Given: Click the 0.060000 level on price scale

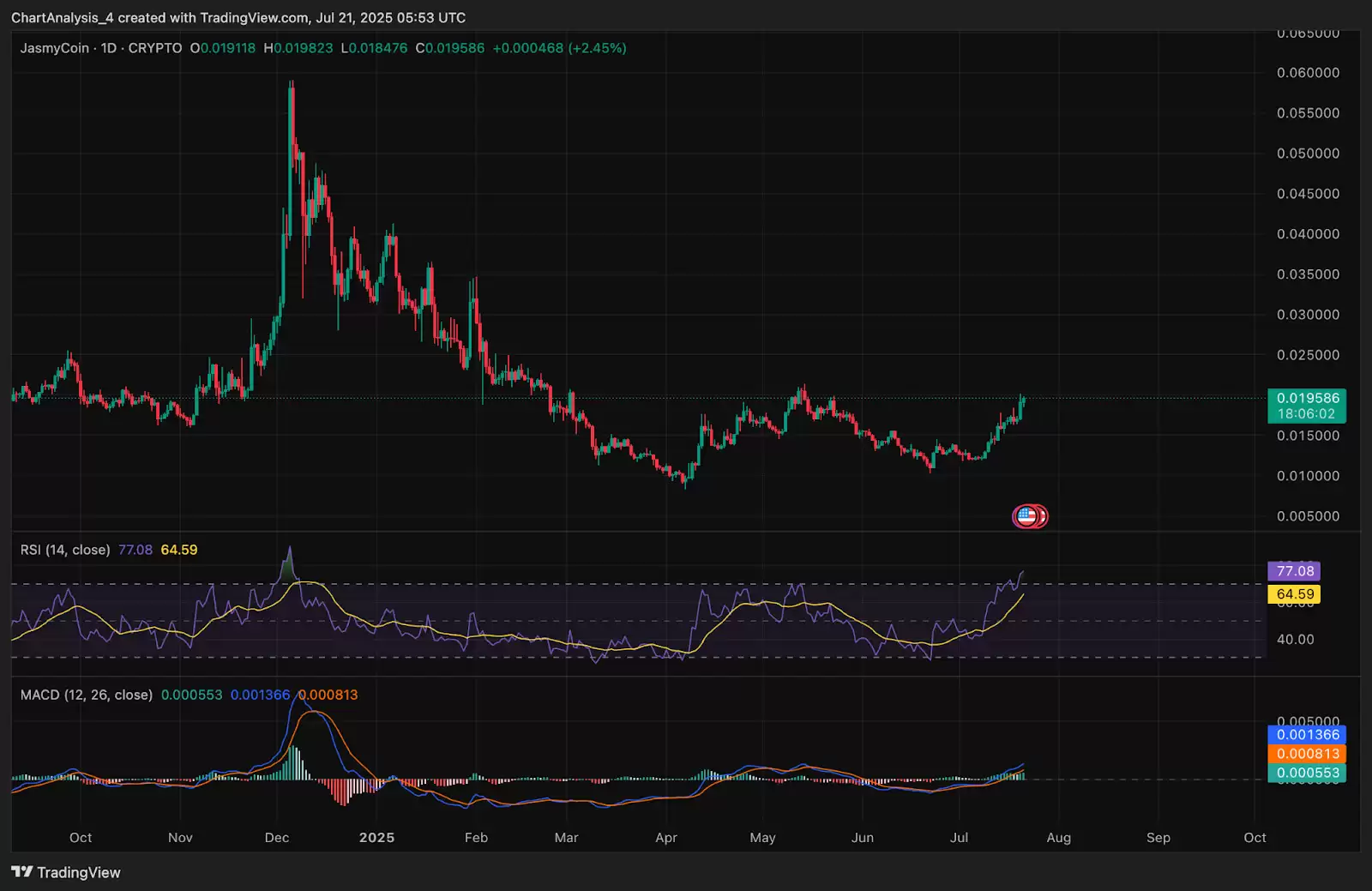Looking at the screenshot, I should (x=1309, y=72).
